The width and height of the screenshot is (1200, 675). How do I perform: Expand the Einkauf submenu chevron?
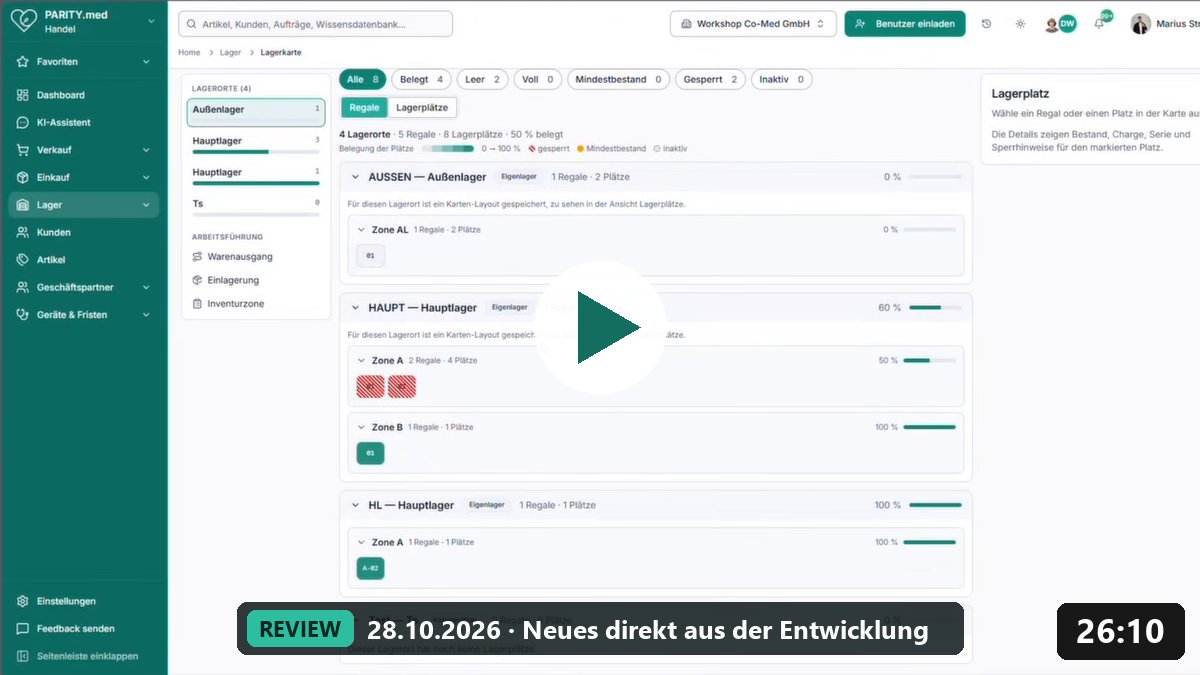coord(146,178)
